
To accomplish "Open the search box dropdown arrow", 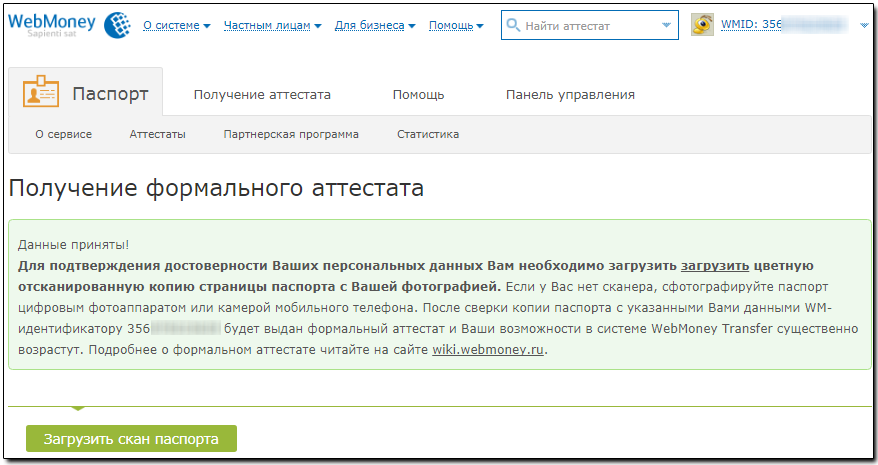I will [x=668, y=26].
